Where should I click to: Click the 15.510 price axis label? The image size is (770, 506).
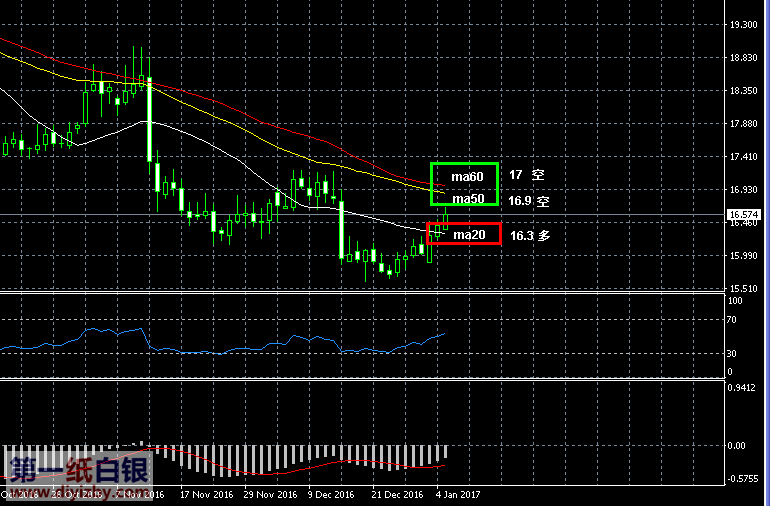click(x=743, y=289)
